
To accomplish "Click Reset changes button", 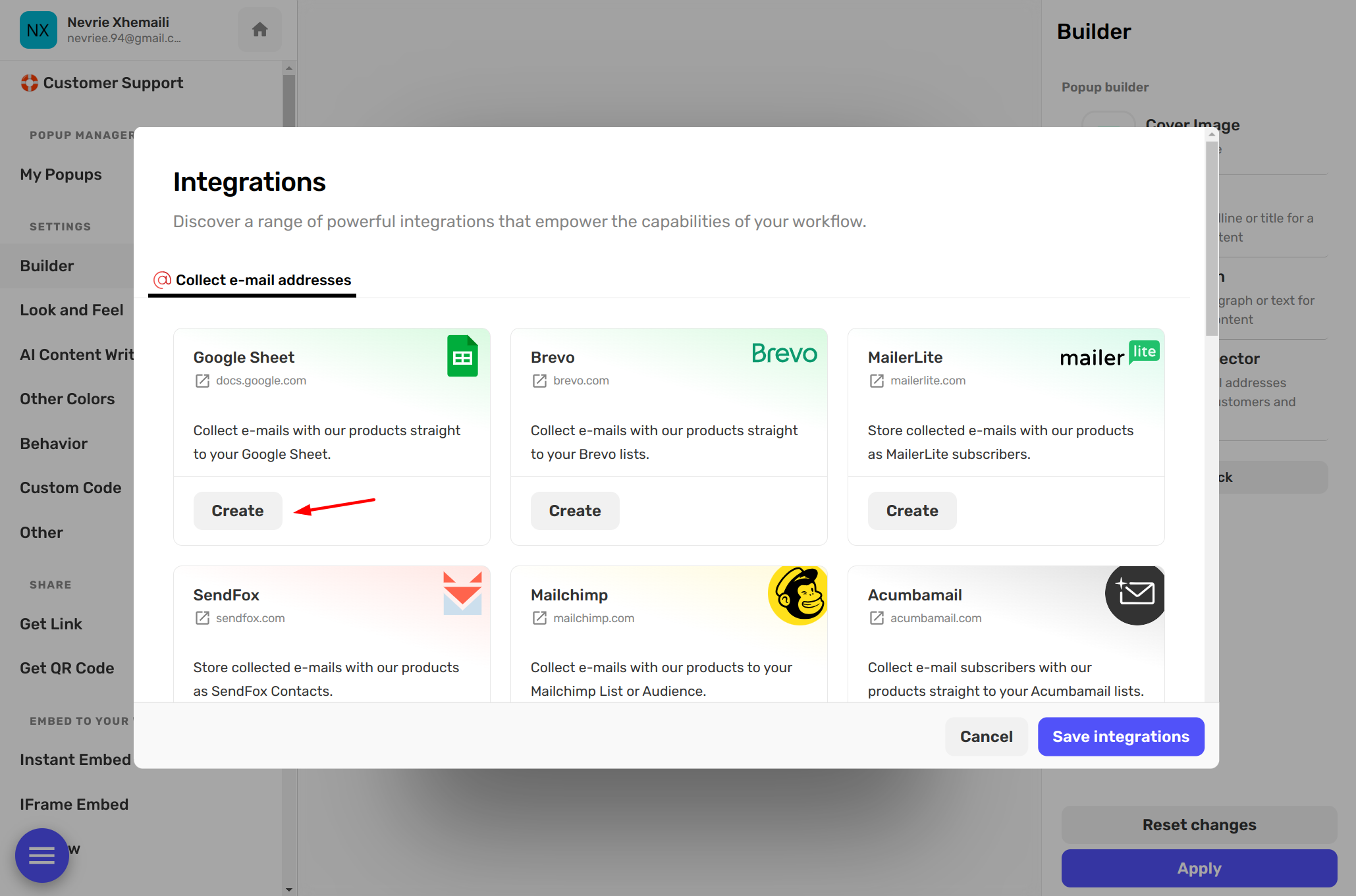I will tap(1199, 825).
